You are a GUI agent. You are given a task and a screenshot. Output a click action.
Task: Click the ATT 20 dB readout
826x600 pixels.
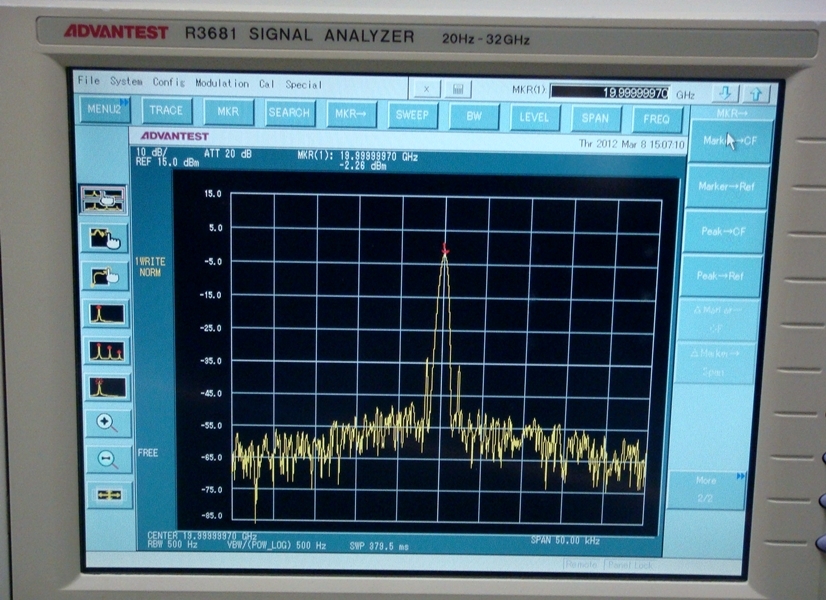pyautogui.click(x=228, y=154)
